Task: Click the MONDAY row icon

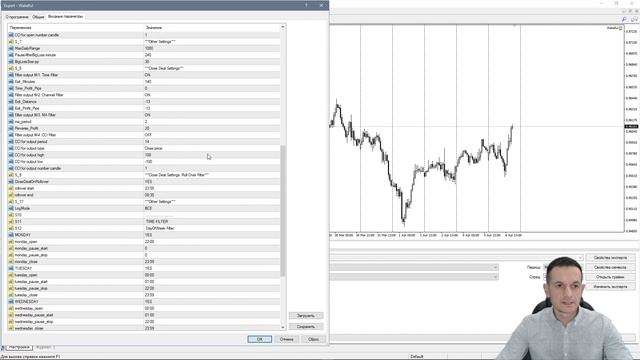Action: 11,235
